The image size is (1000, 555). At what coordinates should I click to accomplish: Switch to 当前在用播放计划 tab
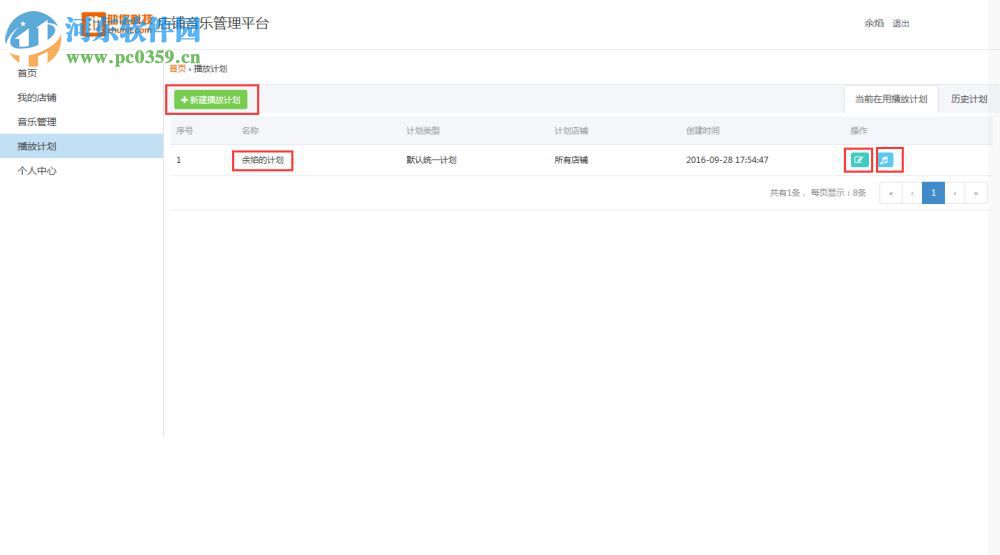point(890,99)
